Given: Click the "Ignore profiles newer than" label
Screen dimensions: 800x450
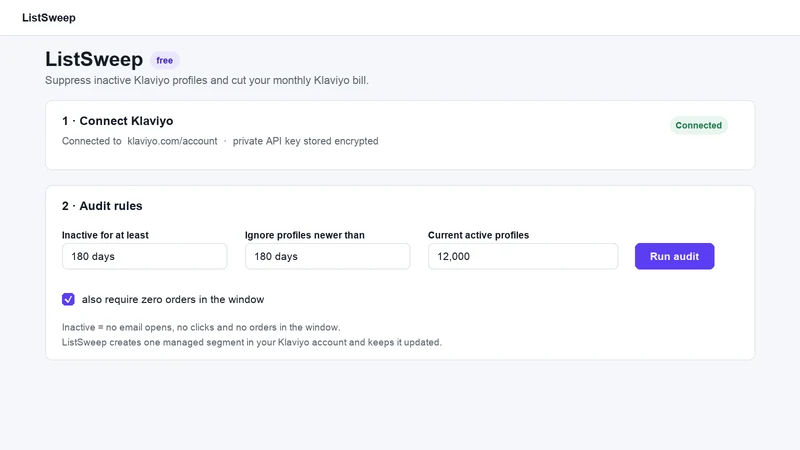Looking at the screenshot, I should pyautogui.click(x=305, y=235).
